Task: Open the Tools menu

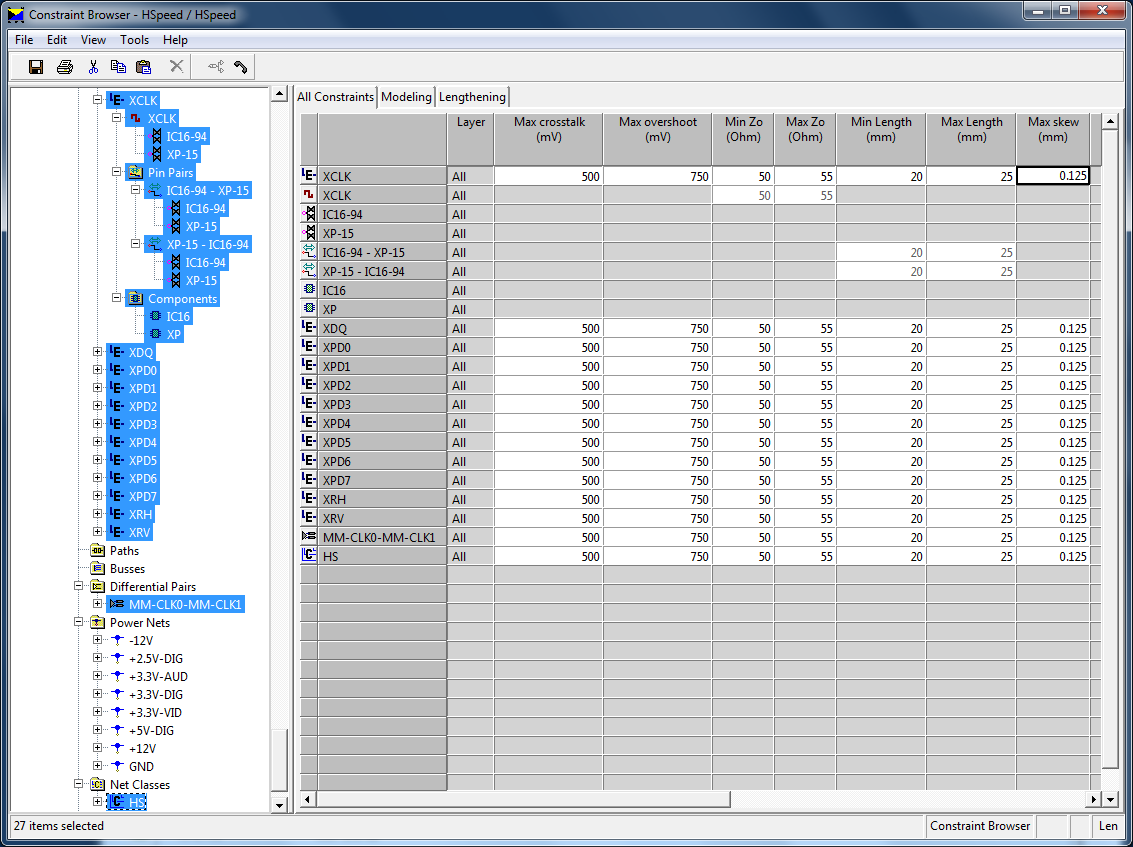Action: [x=134, y=40]
